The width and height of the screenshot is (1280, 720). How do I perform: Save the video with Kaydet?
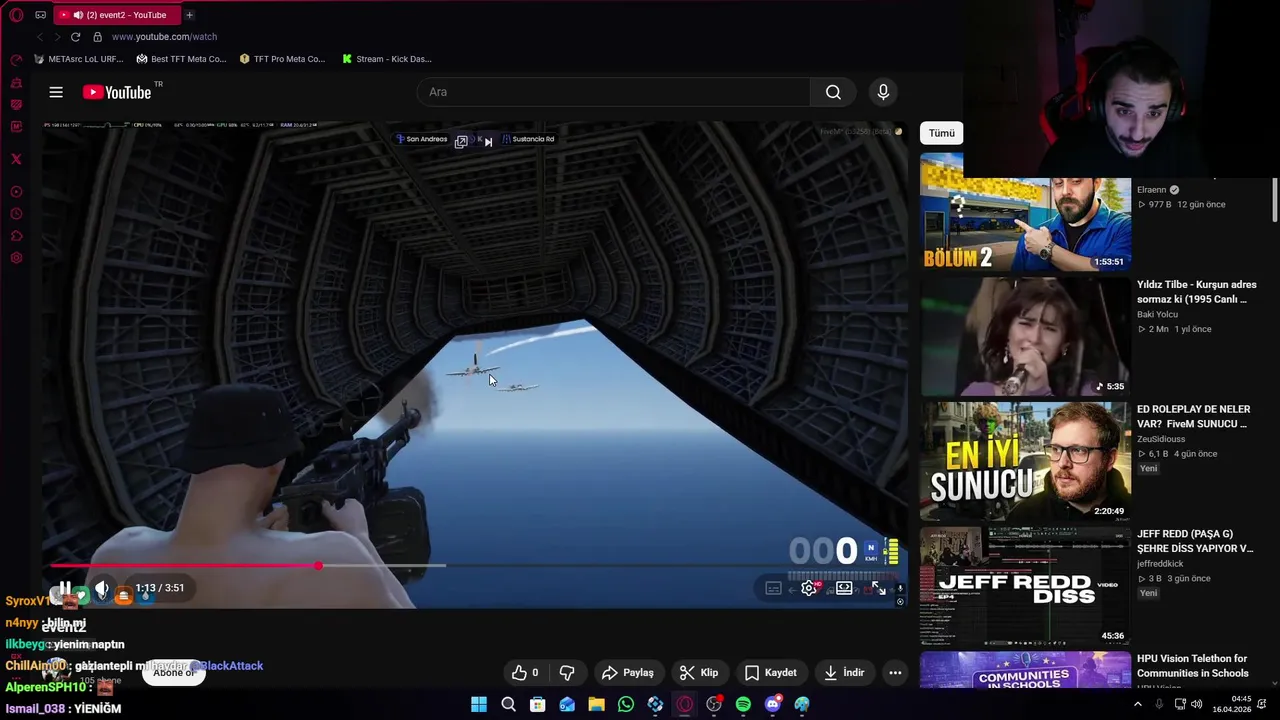(771, 673)
